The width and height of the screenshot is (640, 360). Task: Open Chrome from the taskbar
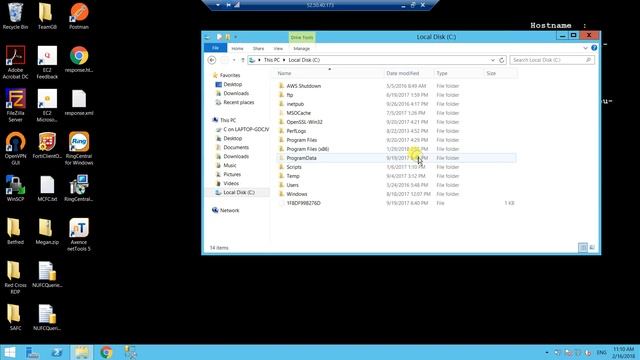106,352
